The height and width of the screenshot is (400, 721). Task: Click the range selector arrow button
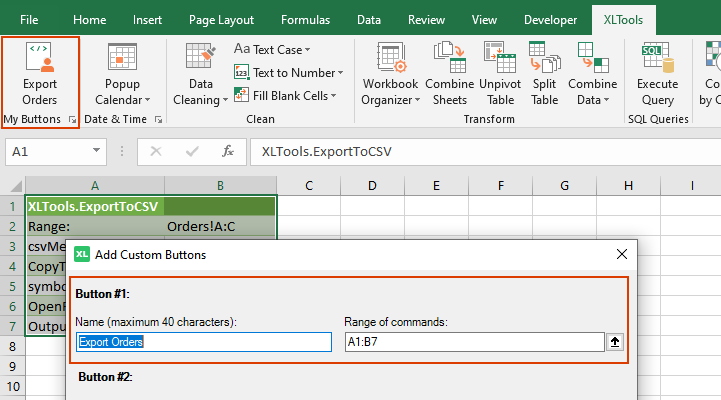tap(615, 342)
